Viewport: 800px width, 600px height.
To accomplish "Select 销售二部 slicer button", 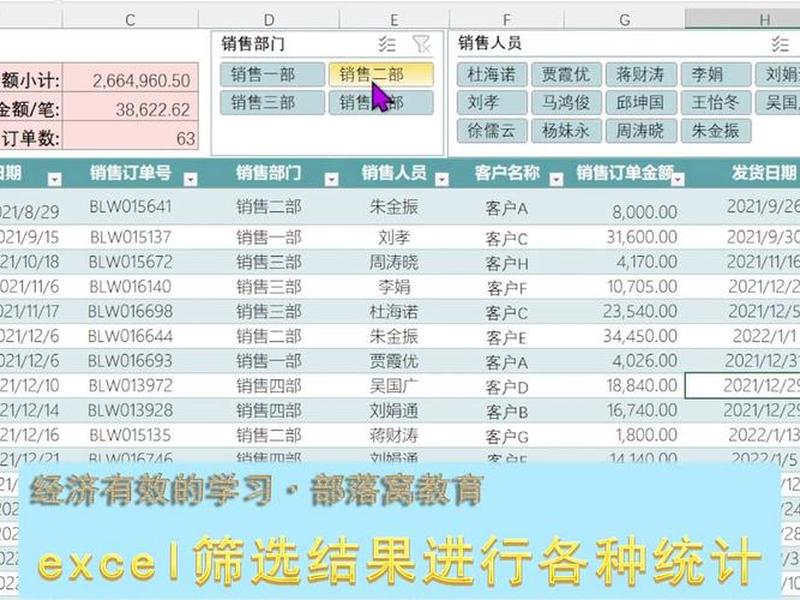I will tap(381, 74).
